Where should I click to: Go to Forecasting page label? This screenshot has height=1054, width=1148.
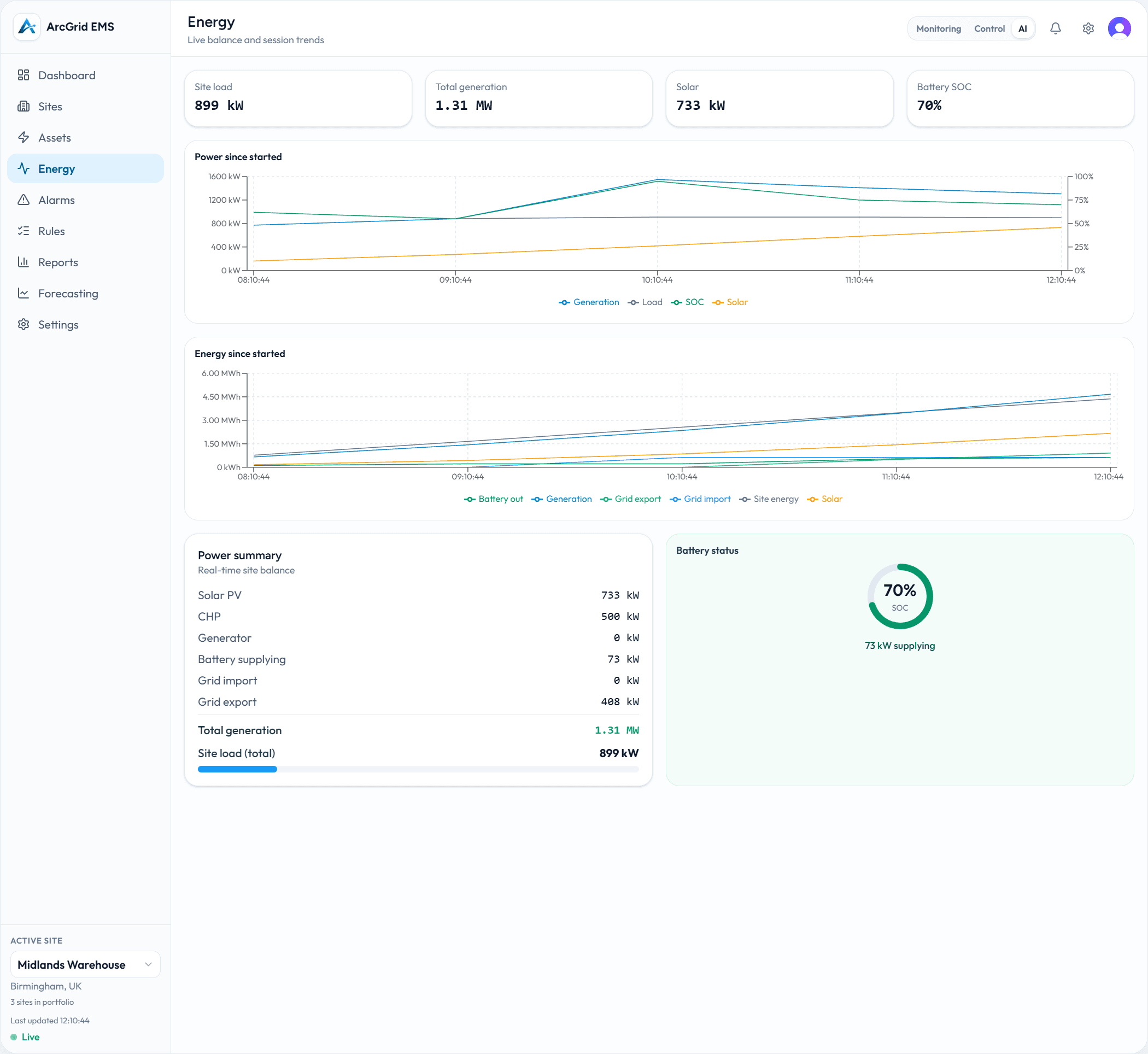coord(68,294)
